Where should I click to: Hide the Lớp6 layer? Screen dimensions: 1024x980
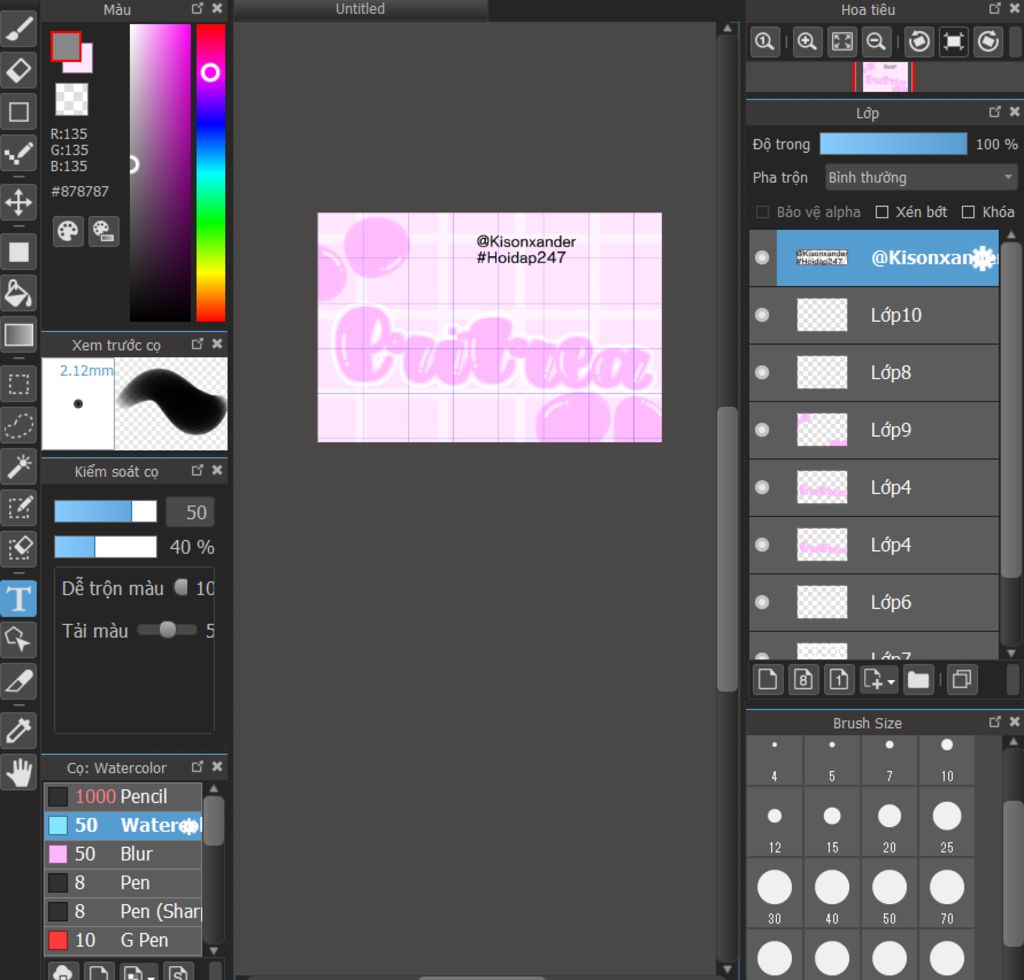pos(762,602)
